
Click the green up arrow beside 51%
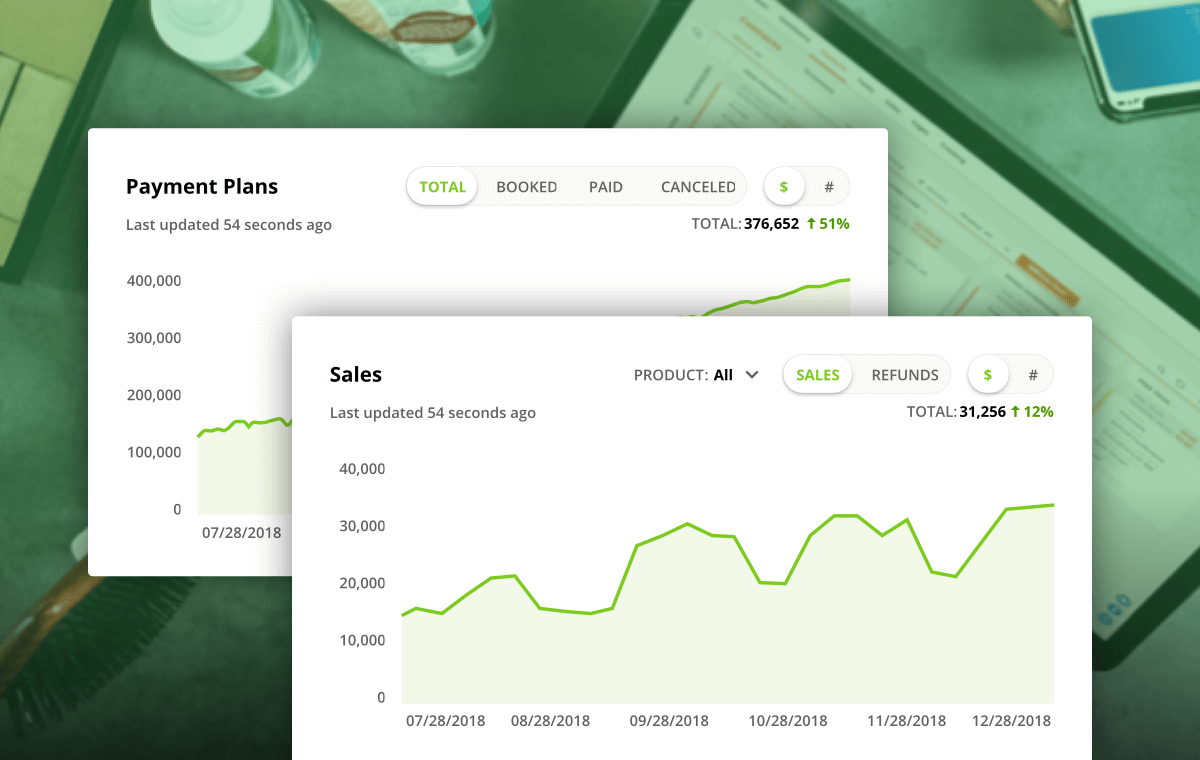pos(811,224)
